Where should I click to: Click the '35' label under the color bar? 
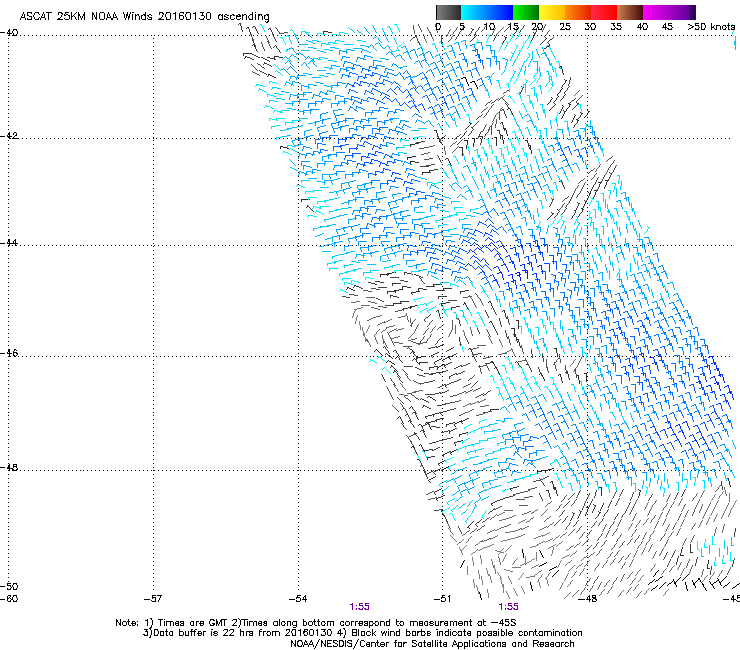[616, 27]
